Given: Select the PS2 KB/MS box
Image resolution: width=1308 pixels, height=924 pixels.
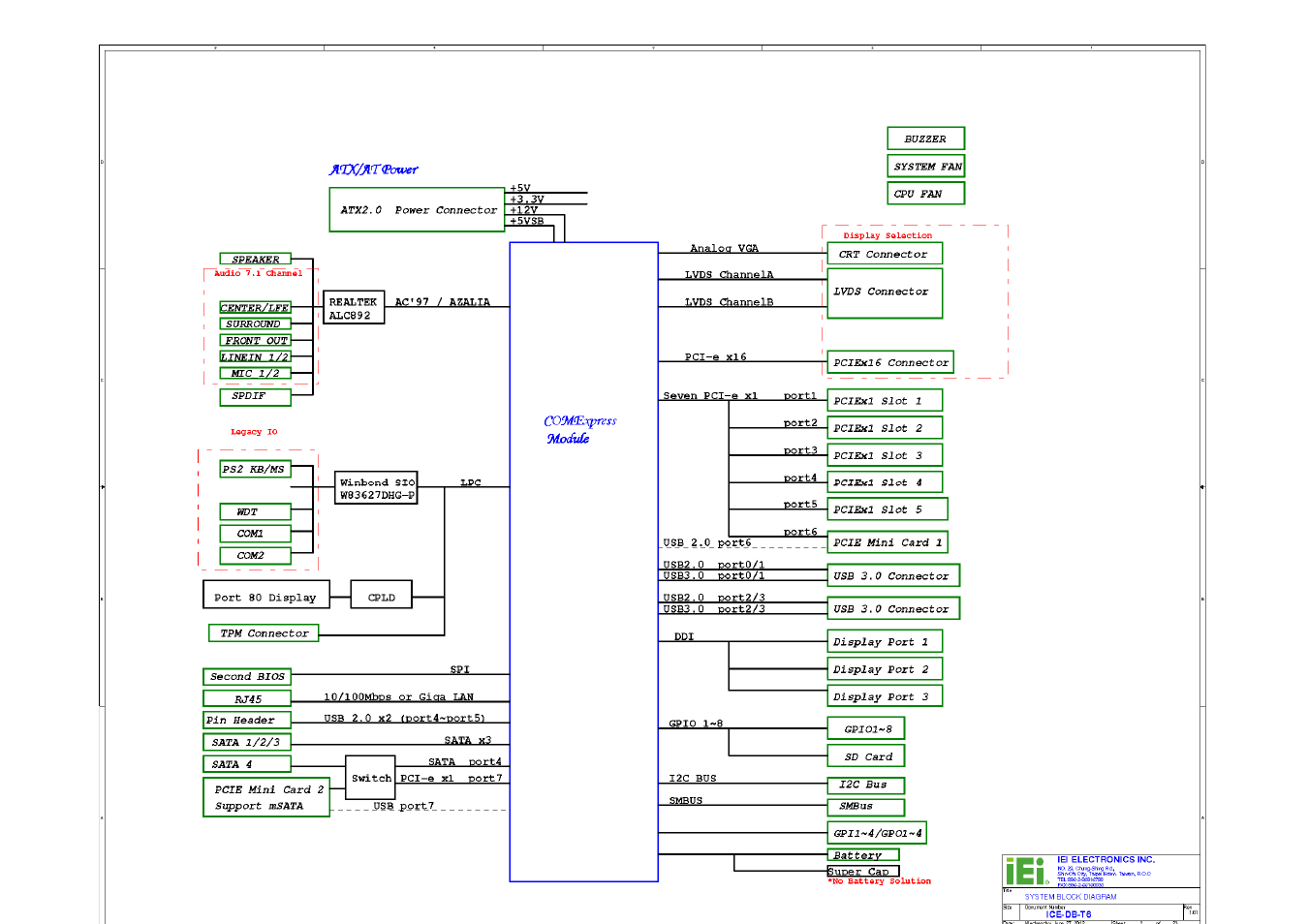Looking at the screenshot, I should click(x=255, y=469).
